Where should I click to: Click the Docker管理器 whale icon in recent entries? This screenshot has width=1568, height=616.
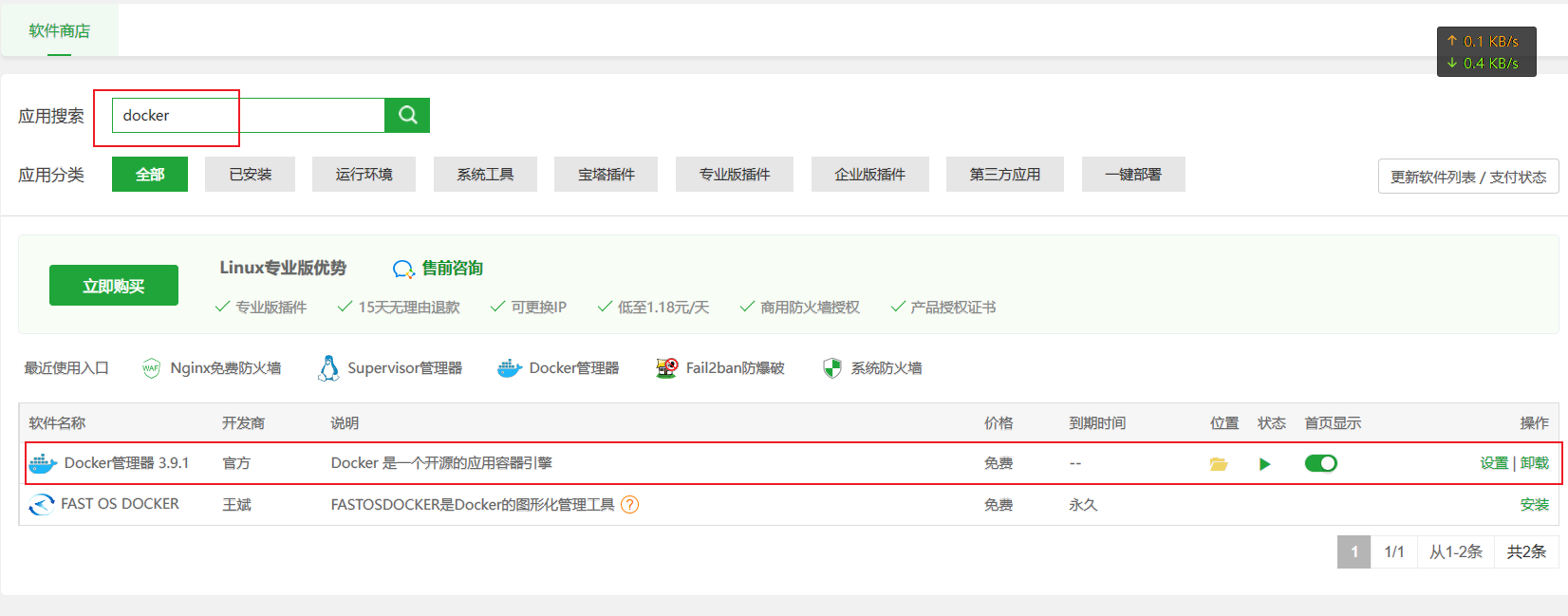click(510, 368)
